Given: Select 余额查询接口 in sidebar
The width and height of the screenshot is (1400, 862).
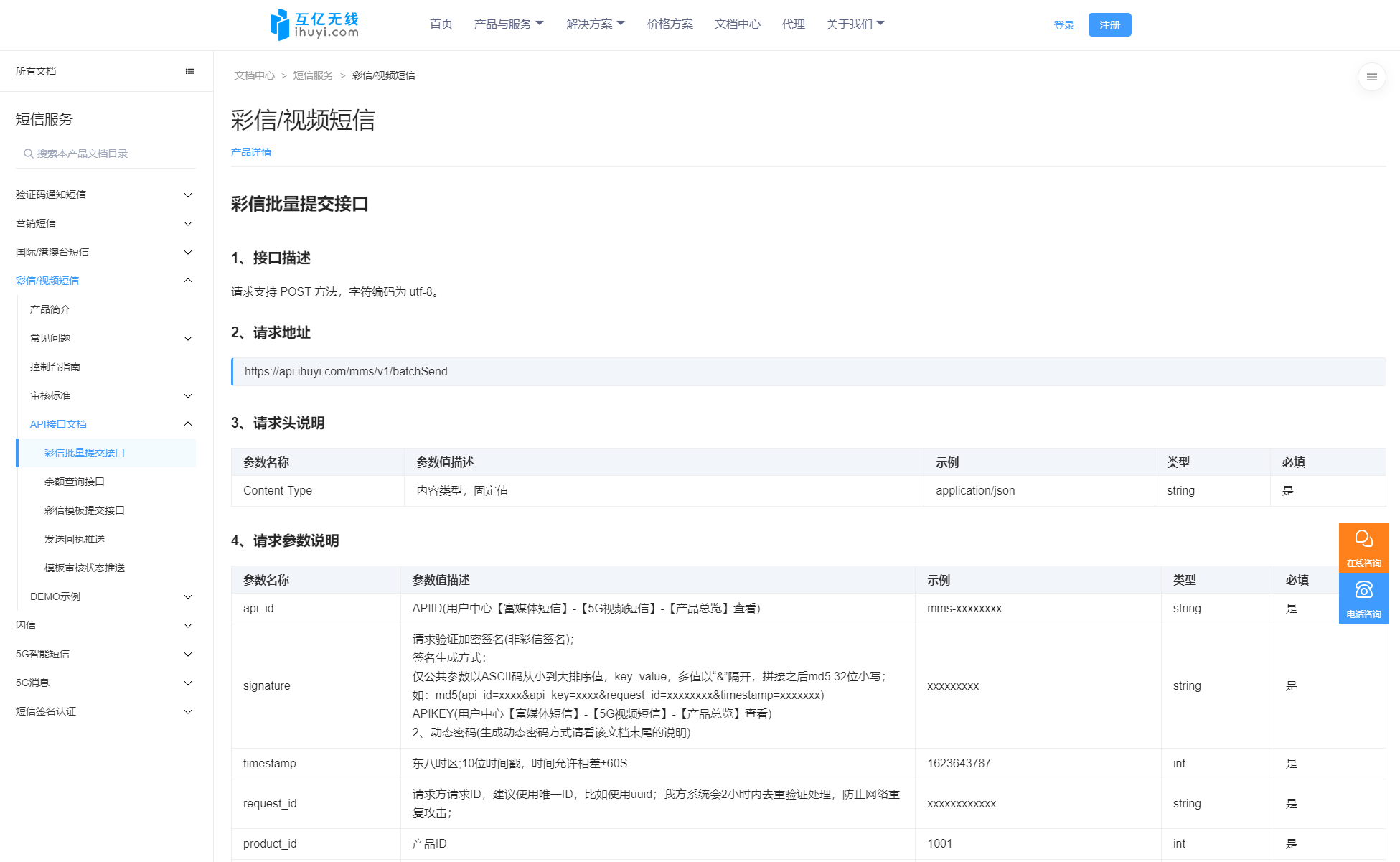Looking at the screenshot, I should click(x=75, y=482).
